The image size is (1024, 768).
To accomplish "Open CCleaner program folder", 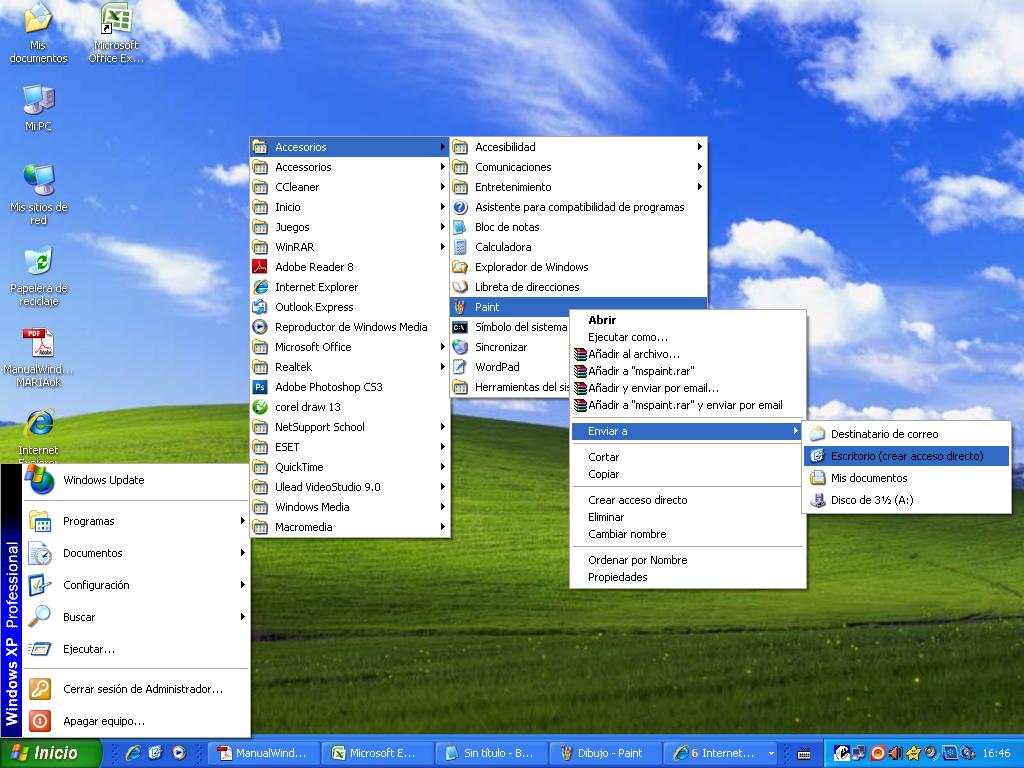I will coord(350,187).
